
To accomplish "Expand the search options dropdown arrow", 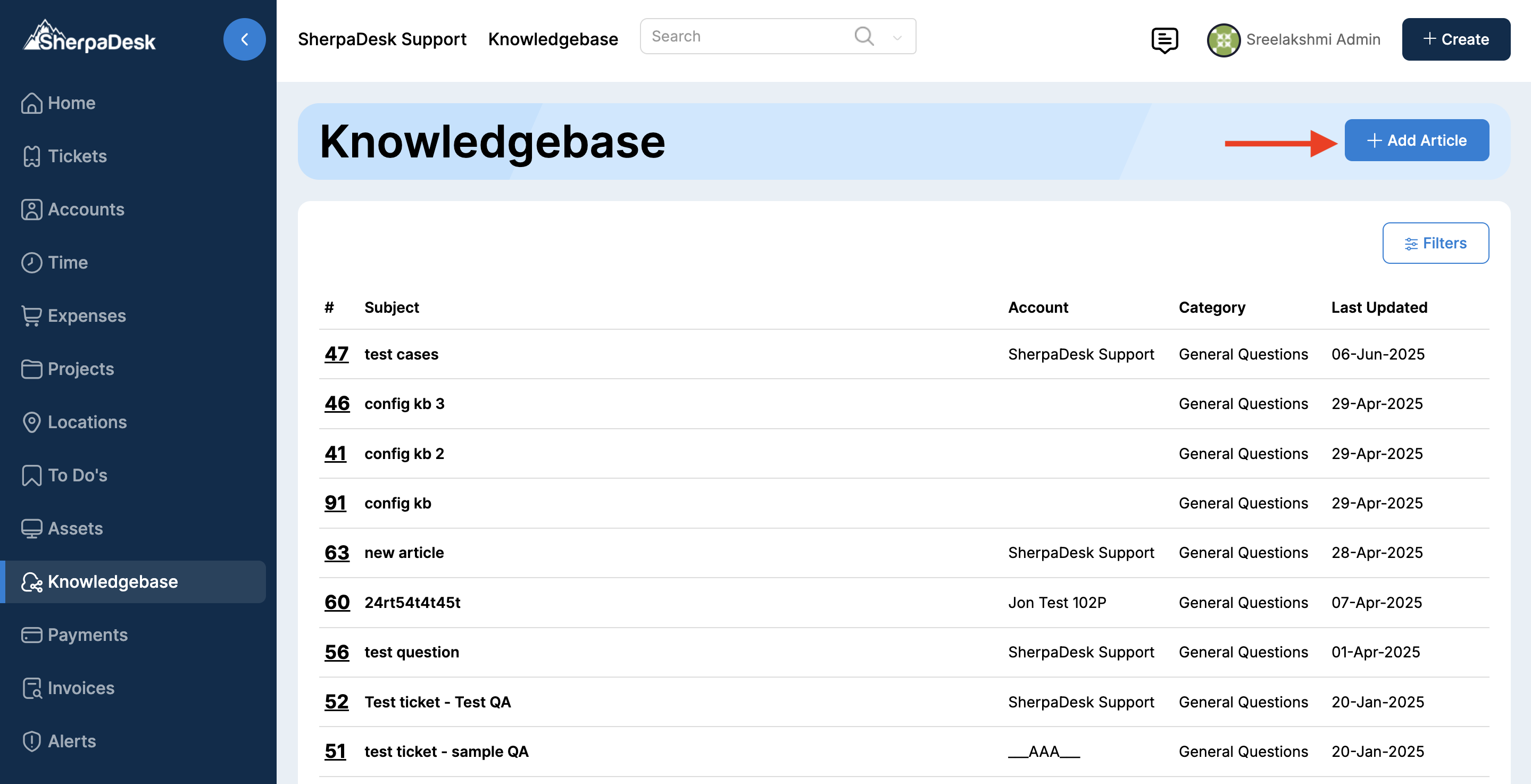I will (897, 37).
